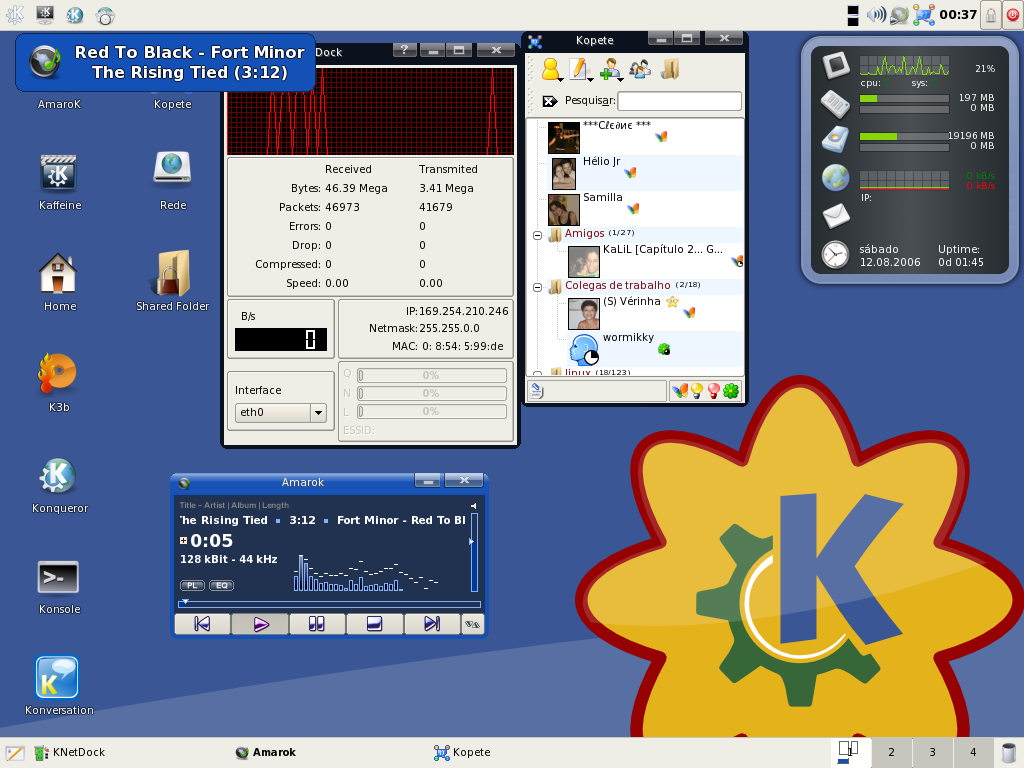Click the green flower ICQ icon in Kopete
Image resolution: width=1024 pixels, height=768 pixels.
pos(731,391)
